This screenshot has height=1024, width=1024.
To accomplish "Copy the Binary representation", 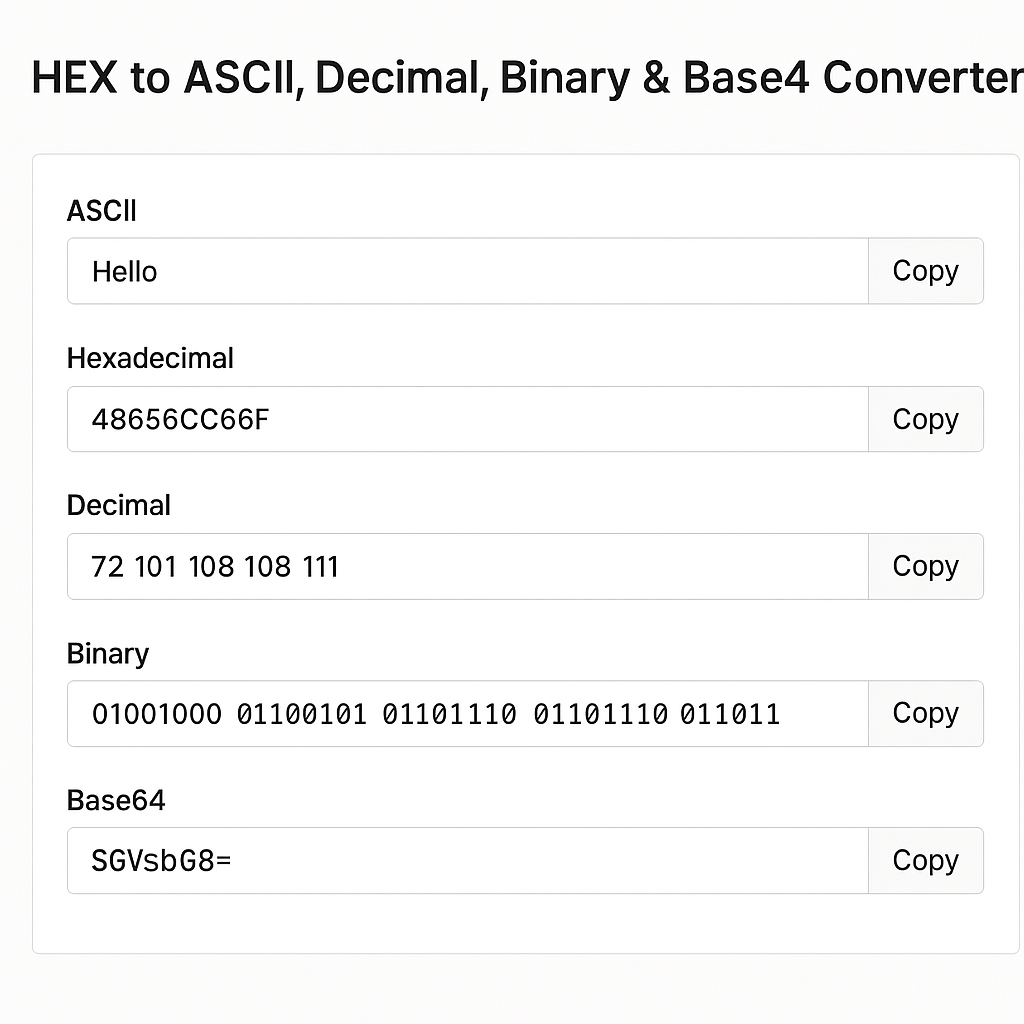I will pyautogui.click(x=924, y=713).
